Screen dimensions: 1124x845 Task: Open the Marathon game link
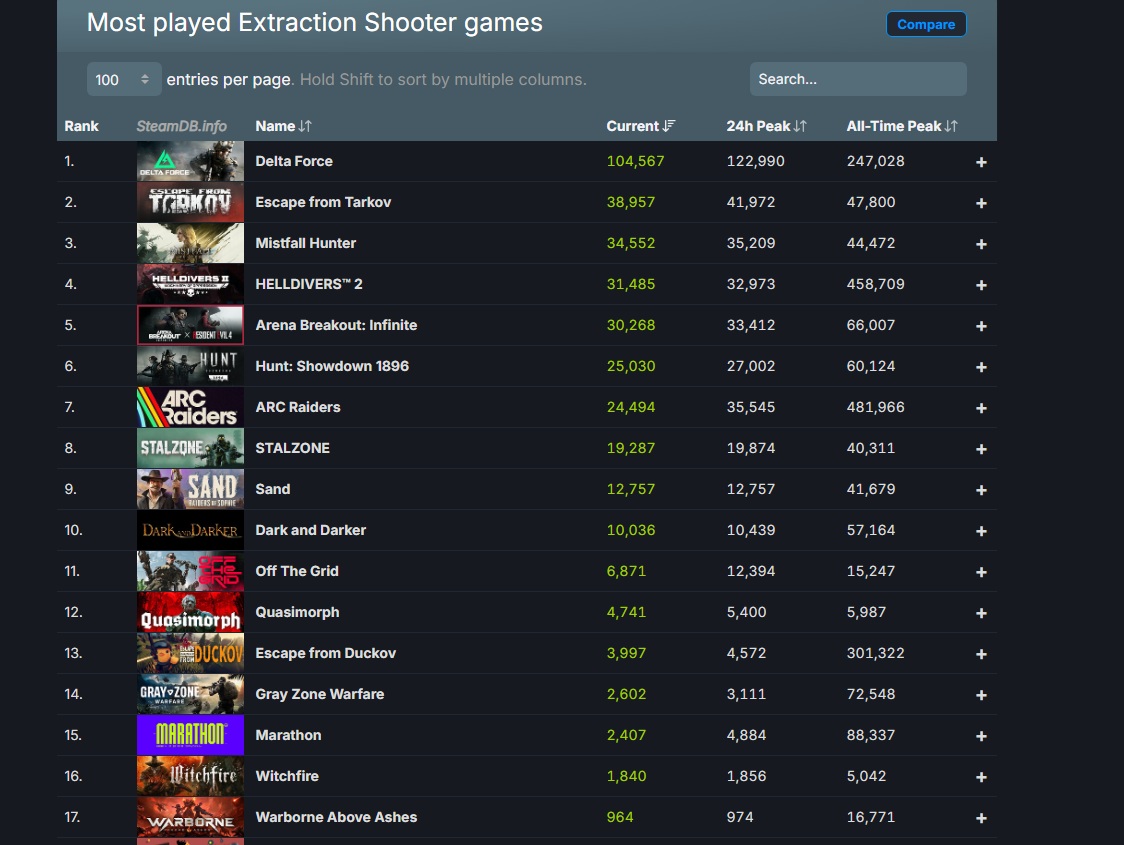(x=288, y=735)
